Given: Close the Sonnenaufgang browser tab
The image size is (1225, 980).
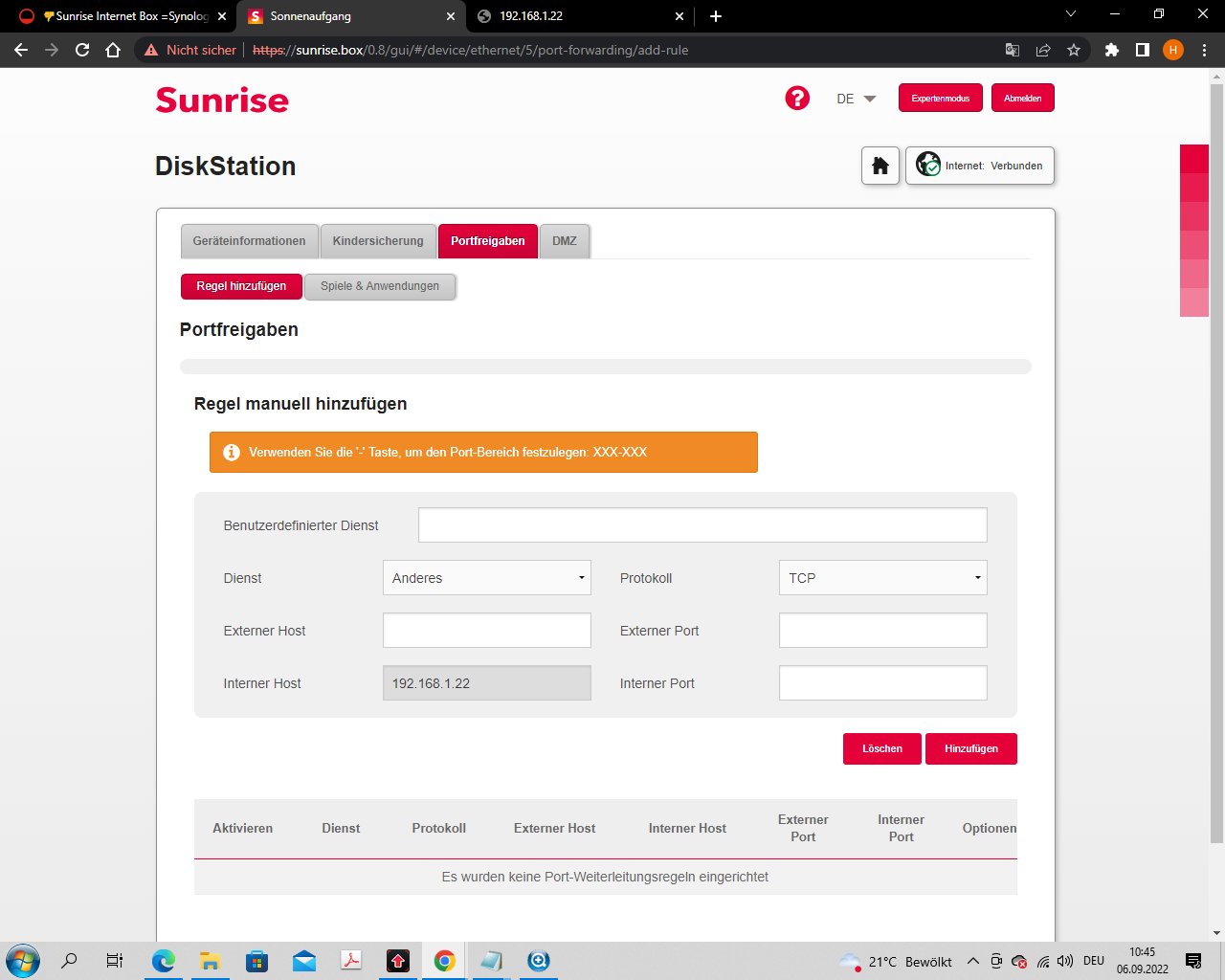Looking at the screenshot, I should 451,16.
